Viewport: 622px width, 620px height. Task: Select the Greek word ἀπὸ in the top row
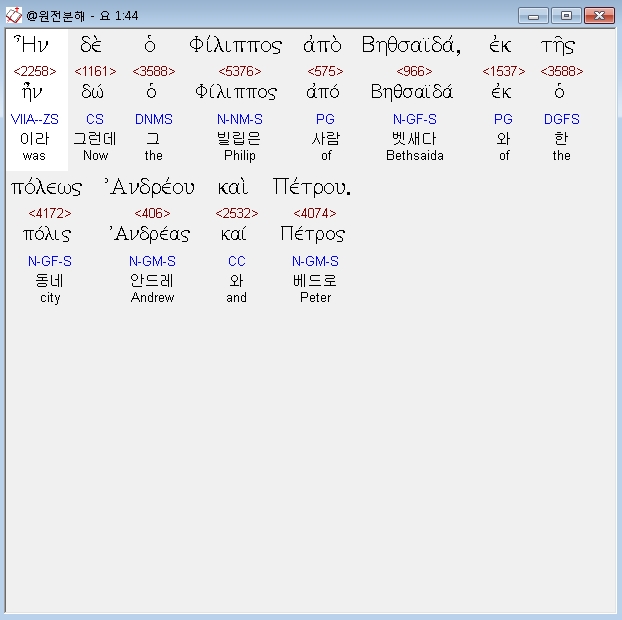[x=322, y=44]
